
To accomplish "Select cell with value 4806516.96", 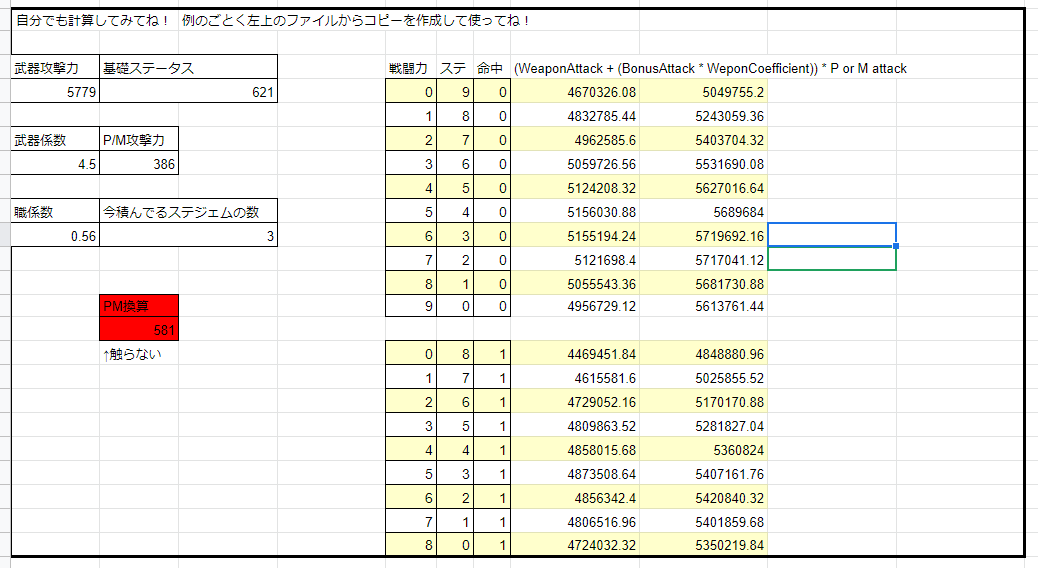I will coord(575,522).
